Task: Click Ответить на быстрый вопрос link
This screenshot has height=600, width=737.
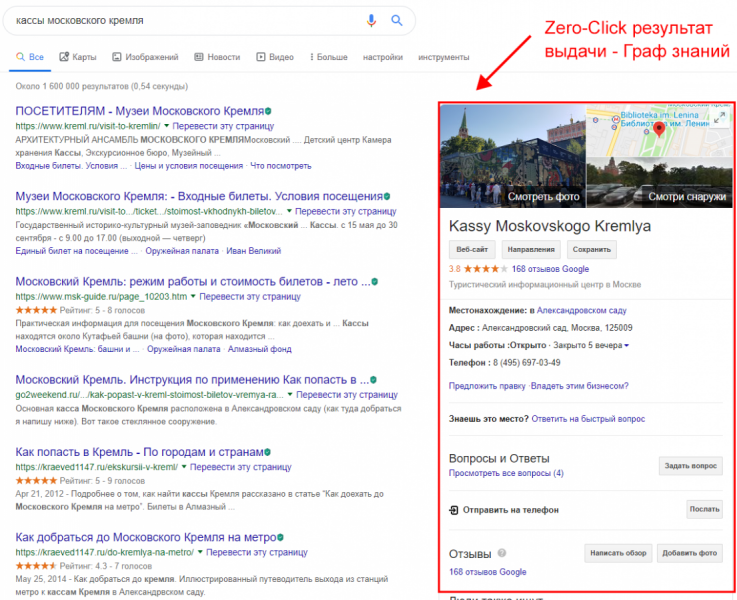Action: [588, 419]
